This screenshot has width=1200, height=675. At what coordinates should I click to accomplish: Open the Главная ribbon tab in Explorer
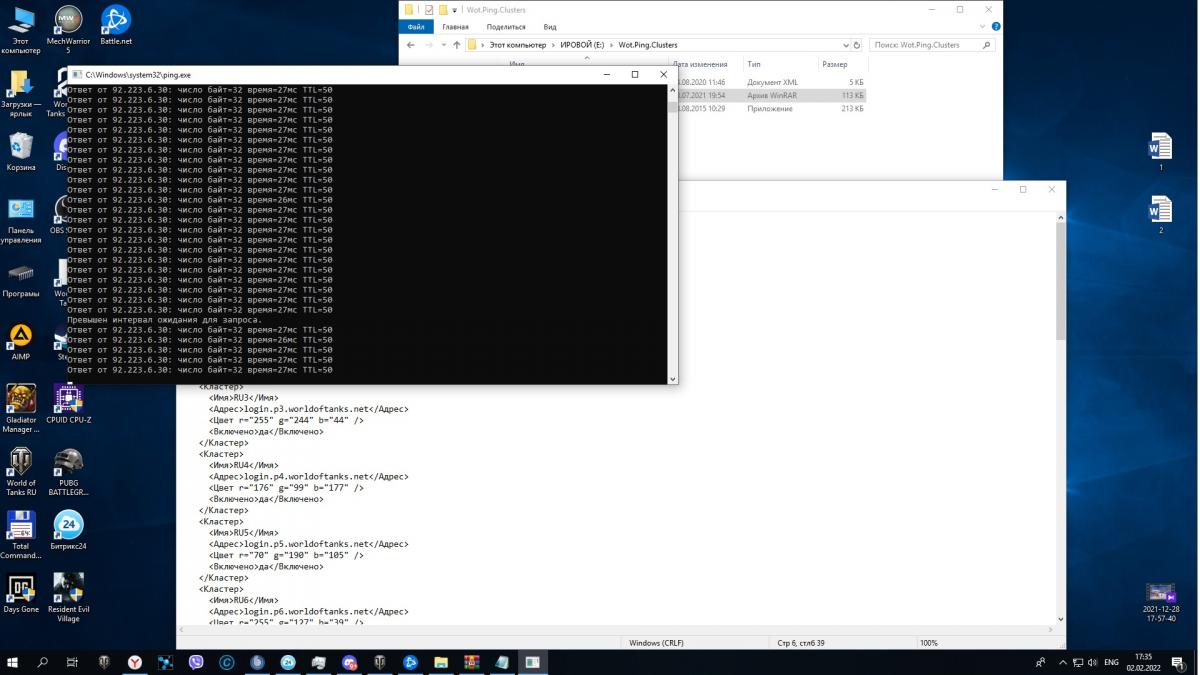pyautogui.click(x=455, y=27)
